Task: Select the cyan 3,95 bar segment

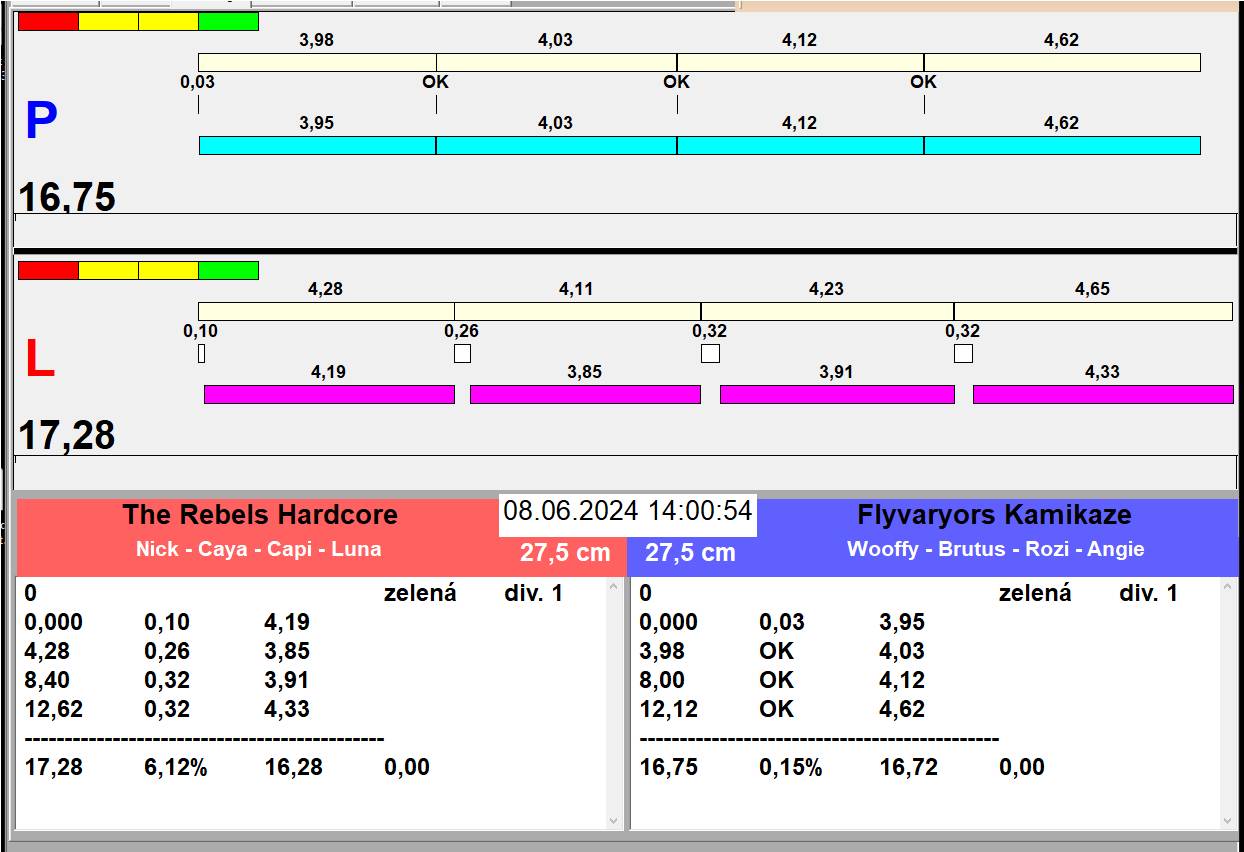Action: [317, 146]
